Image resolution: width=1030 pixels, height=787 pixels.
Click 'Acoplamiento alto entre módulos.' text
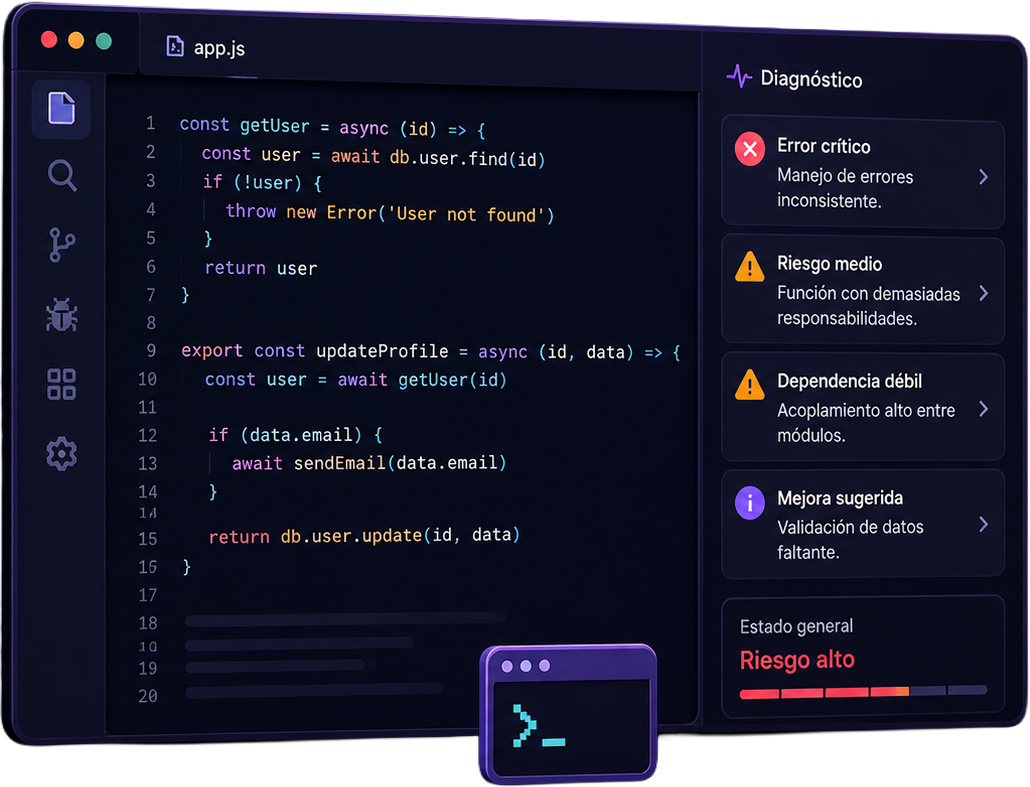pos(866,422)
